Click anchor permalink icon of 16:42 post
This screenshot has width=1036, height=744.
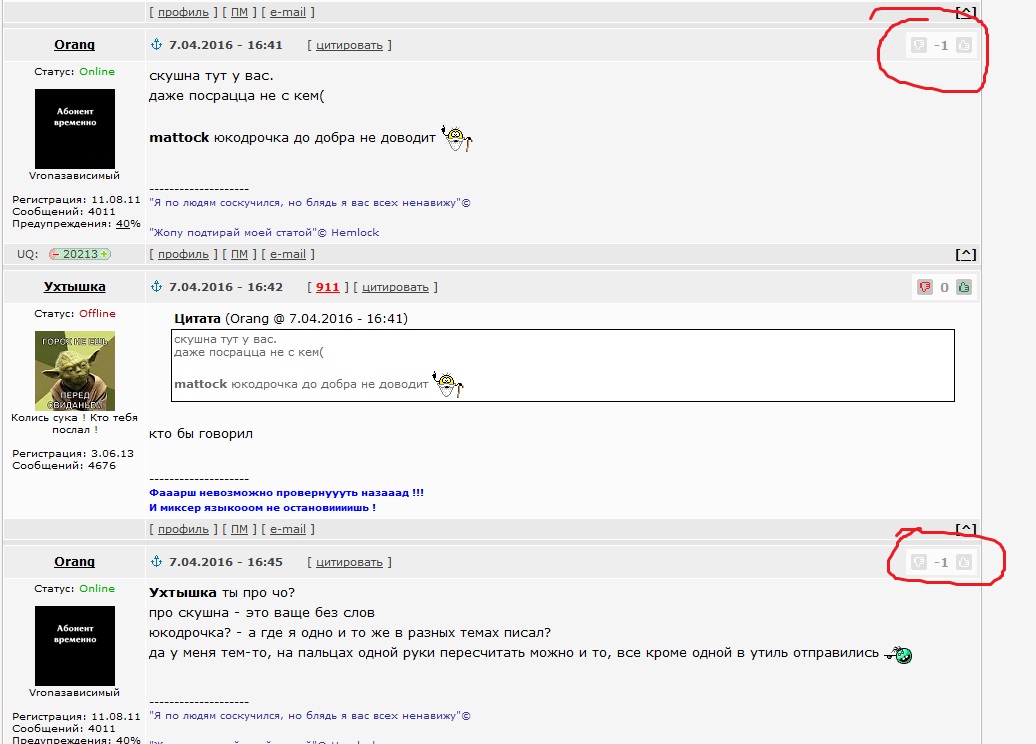(157, 286)
